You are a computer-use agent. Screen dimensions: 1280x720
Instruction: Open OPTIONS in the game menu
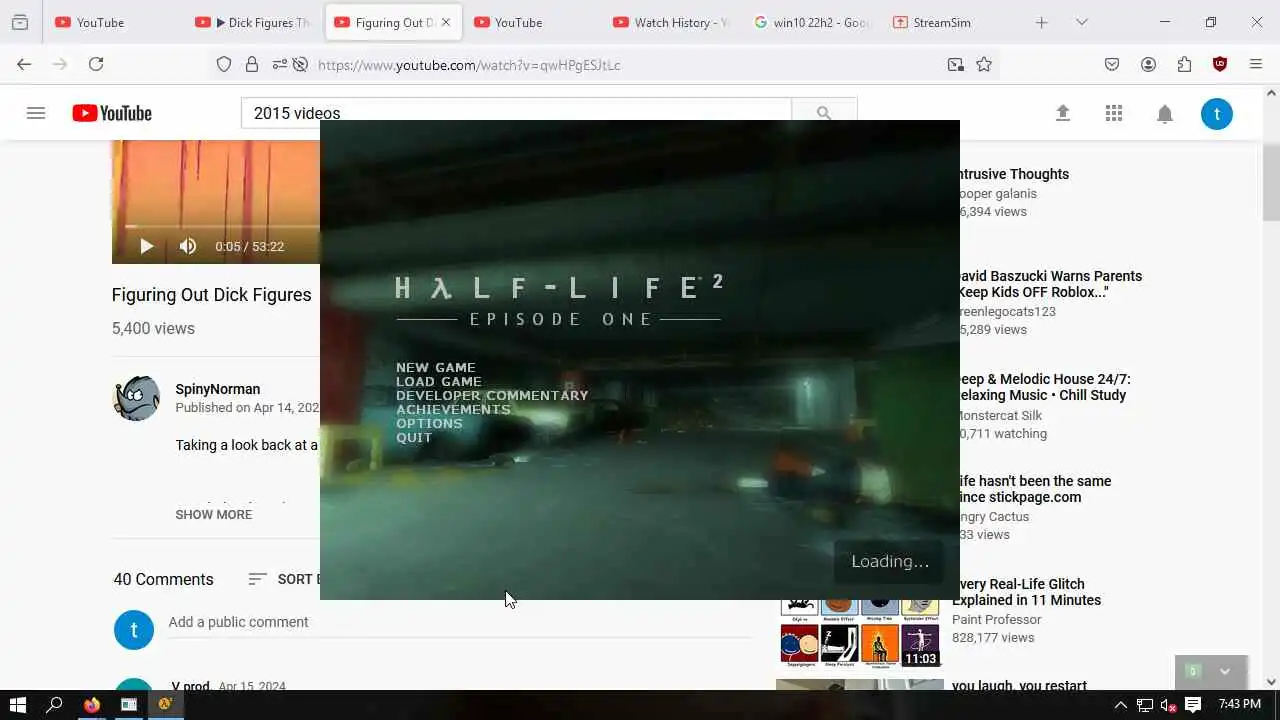(x=429, y=423)
